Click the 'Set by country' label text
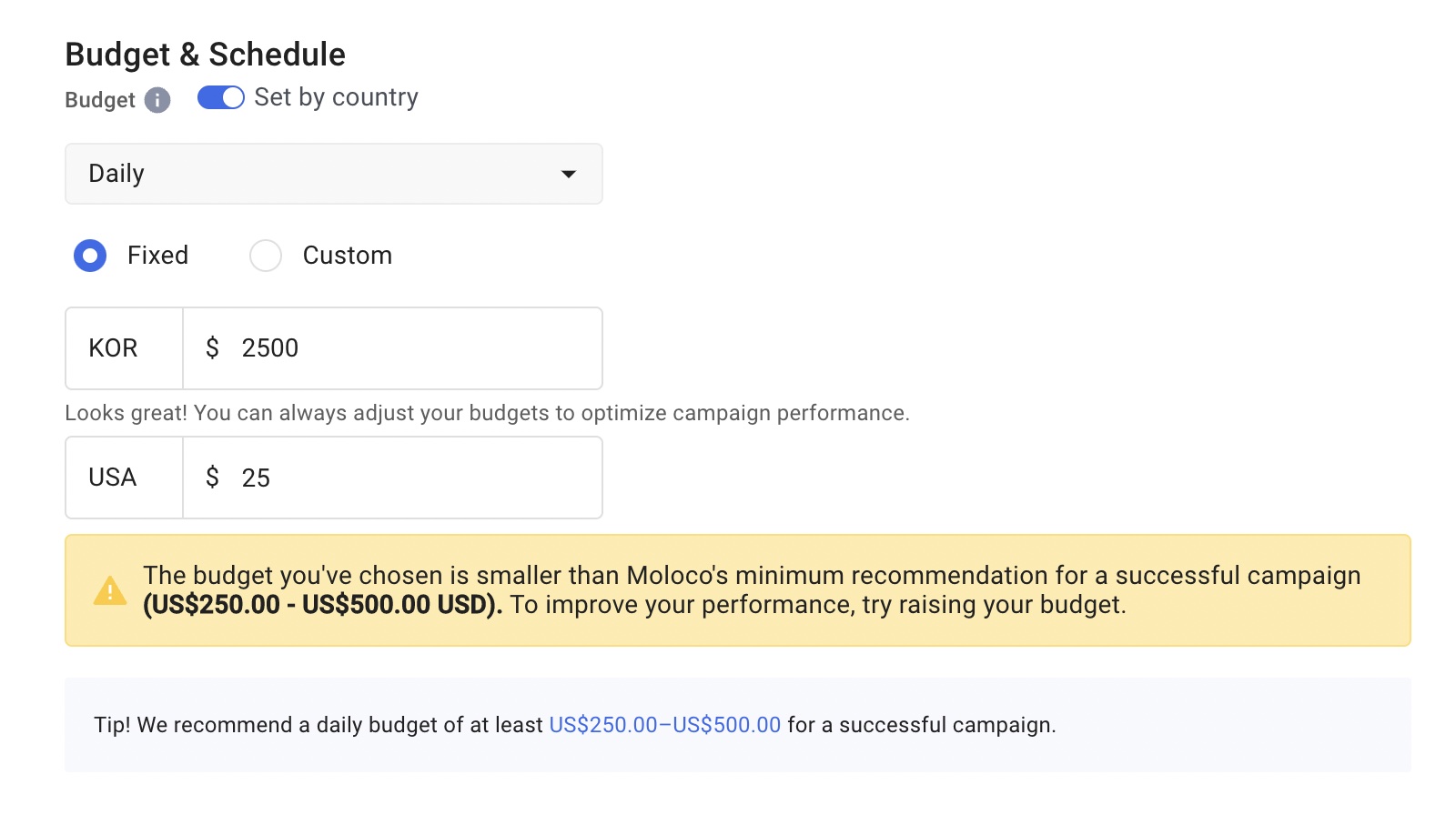The height and width of the screenshot is (815, 1456). click(337, 97)
